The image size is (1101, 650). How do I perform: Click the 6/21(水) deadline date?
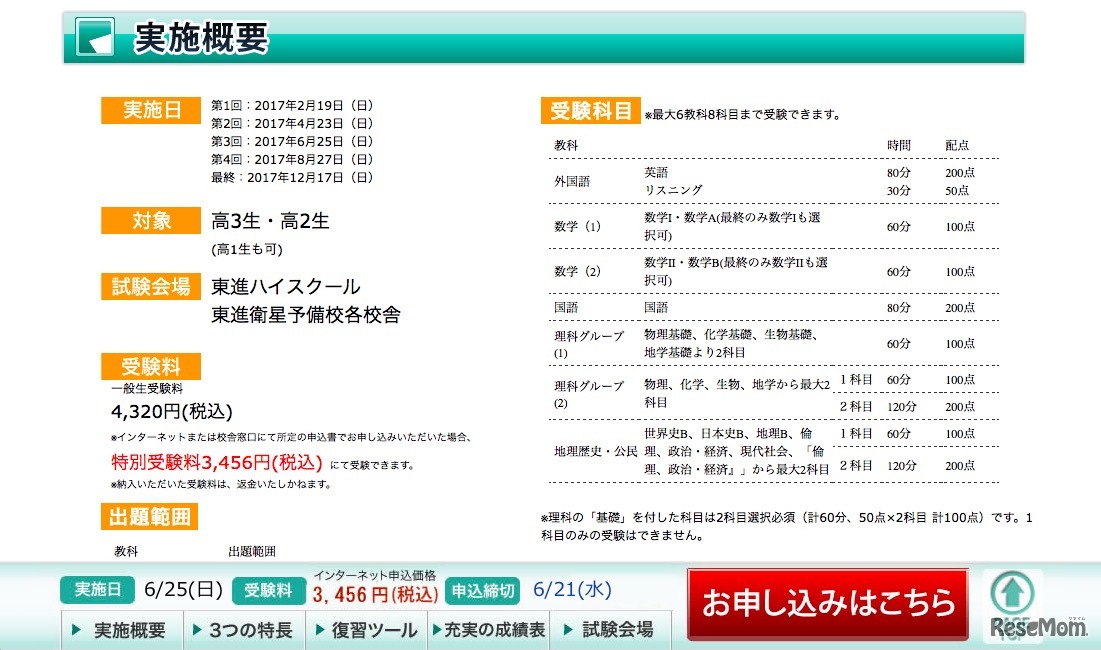[x=572, y=589]
